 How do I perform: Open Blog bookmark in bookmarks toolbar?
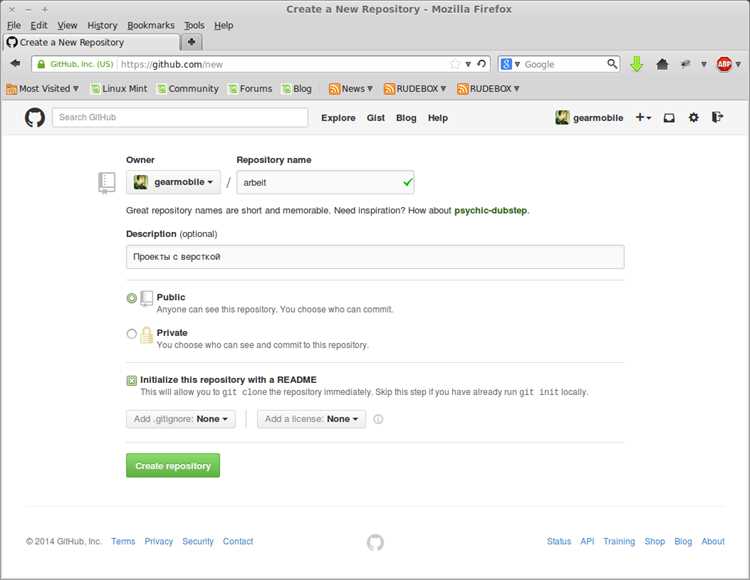pyautogui.click(x=297, y=88)
